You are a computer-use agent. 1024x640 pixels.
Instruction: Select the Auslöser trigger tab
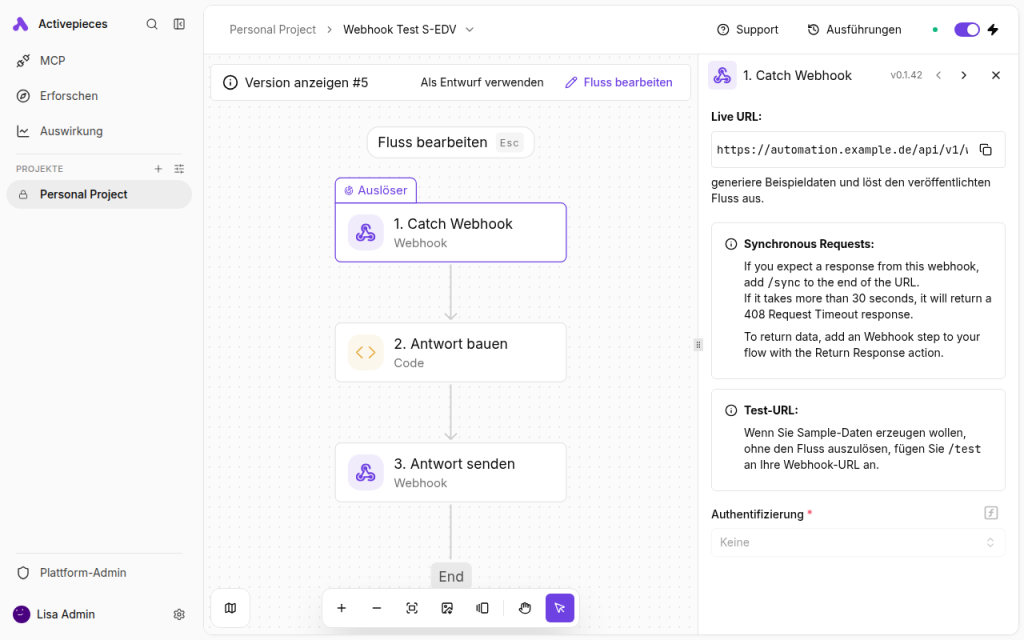(376, 190)
